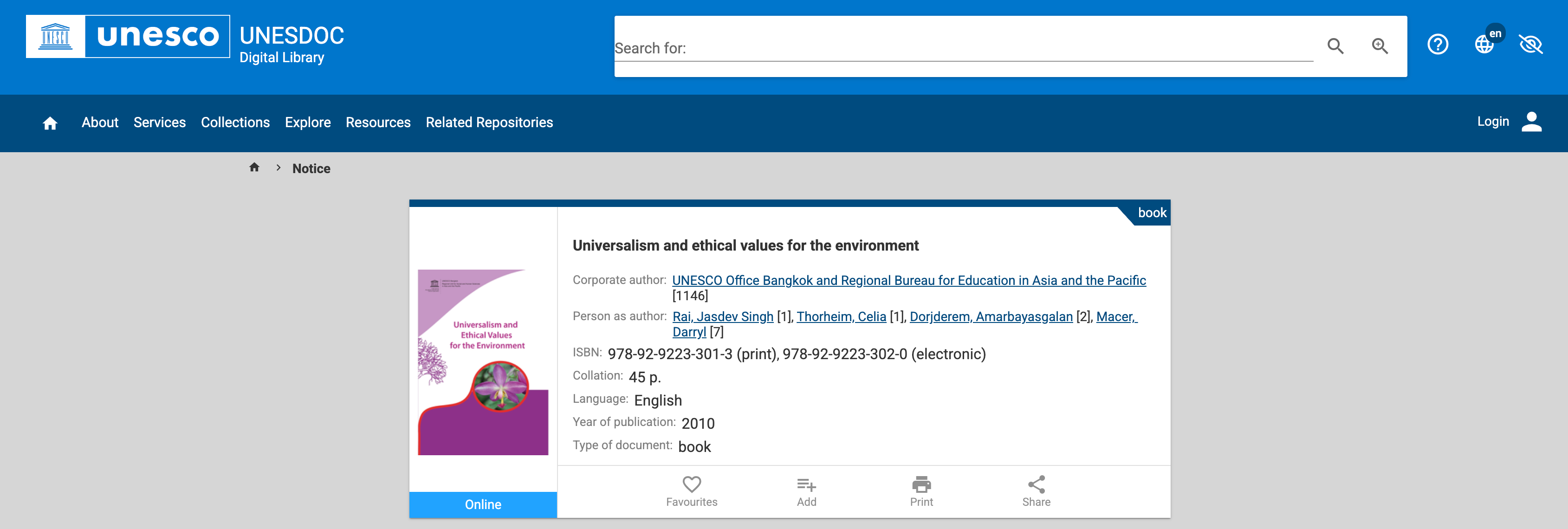Open the Collections menu

[235, 123]
